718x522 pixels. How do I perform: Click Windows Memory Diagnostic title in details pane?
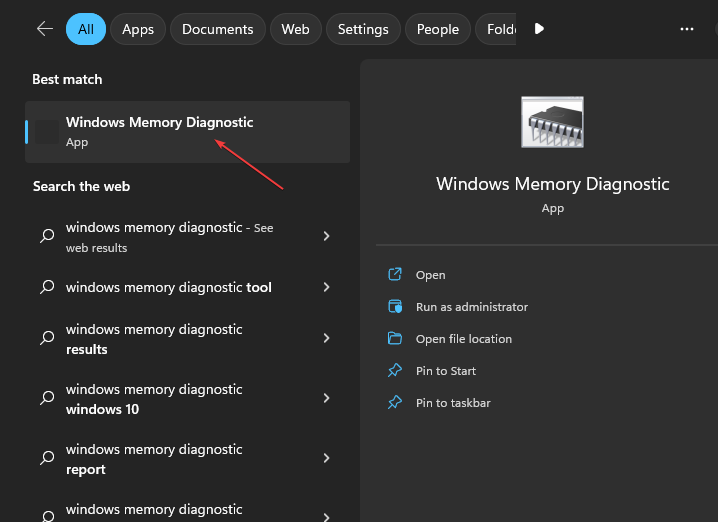tap(552, 184)
